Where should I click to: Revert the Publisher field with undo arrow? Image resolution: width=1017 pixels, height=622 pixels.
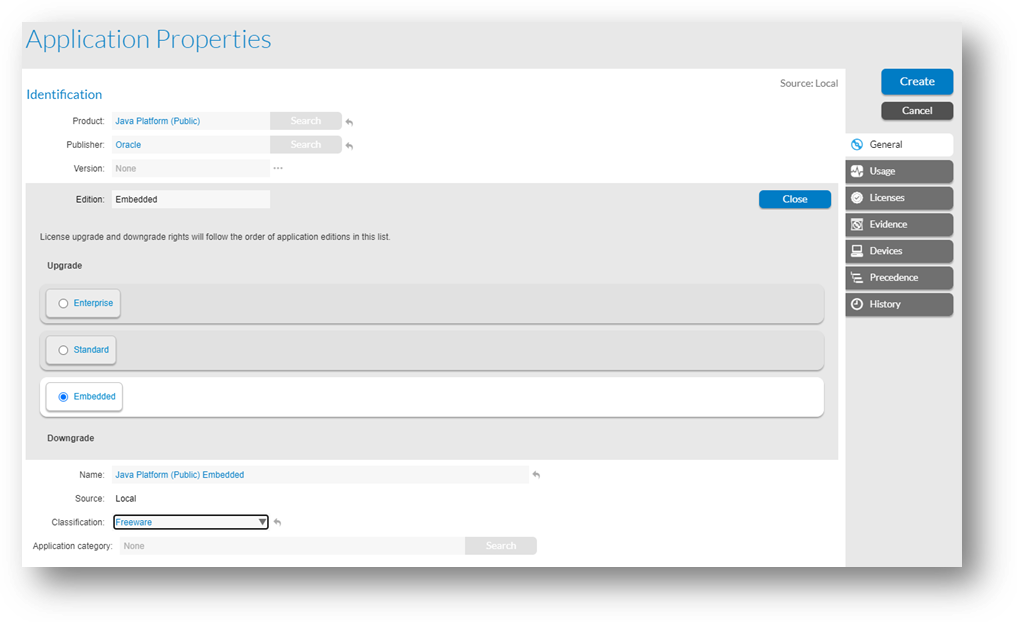click(350, 146)
